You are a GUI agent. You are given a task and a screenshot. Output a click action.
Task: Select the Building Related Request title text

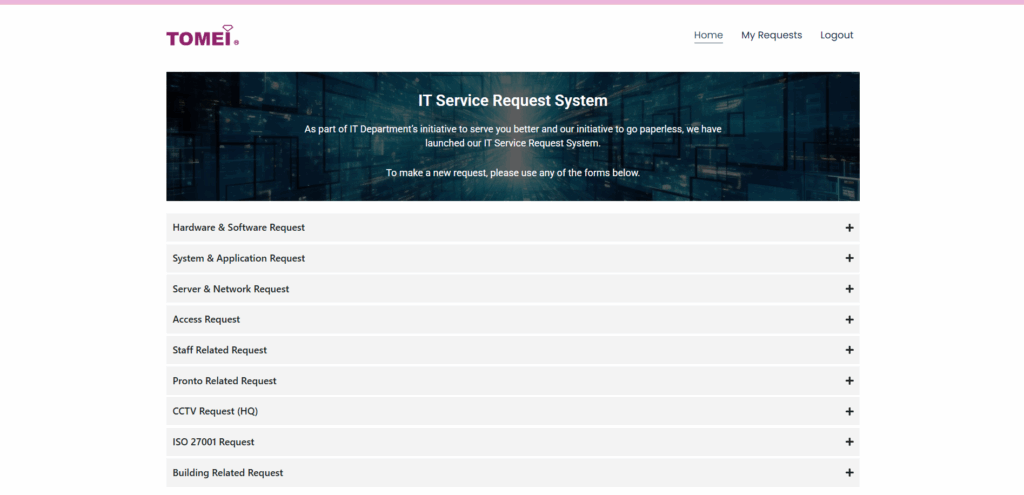point(227,473)
